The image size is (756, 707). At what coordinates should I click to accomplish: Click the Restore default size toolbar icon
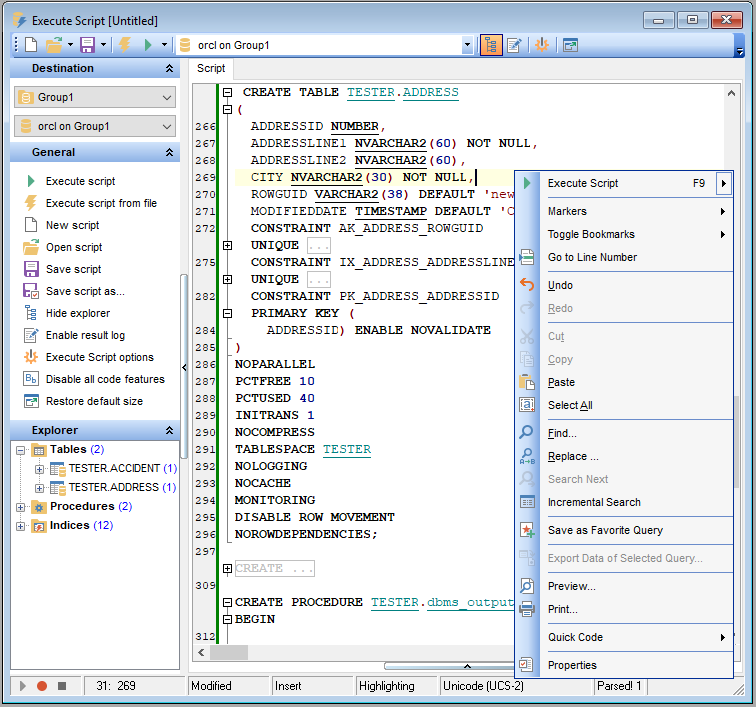pyautogui.click(x=570, y=45)
